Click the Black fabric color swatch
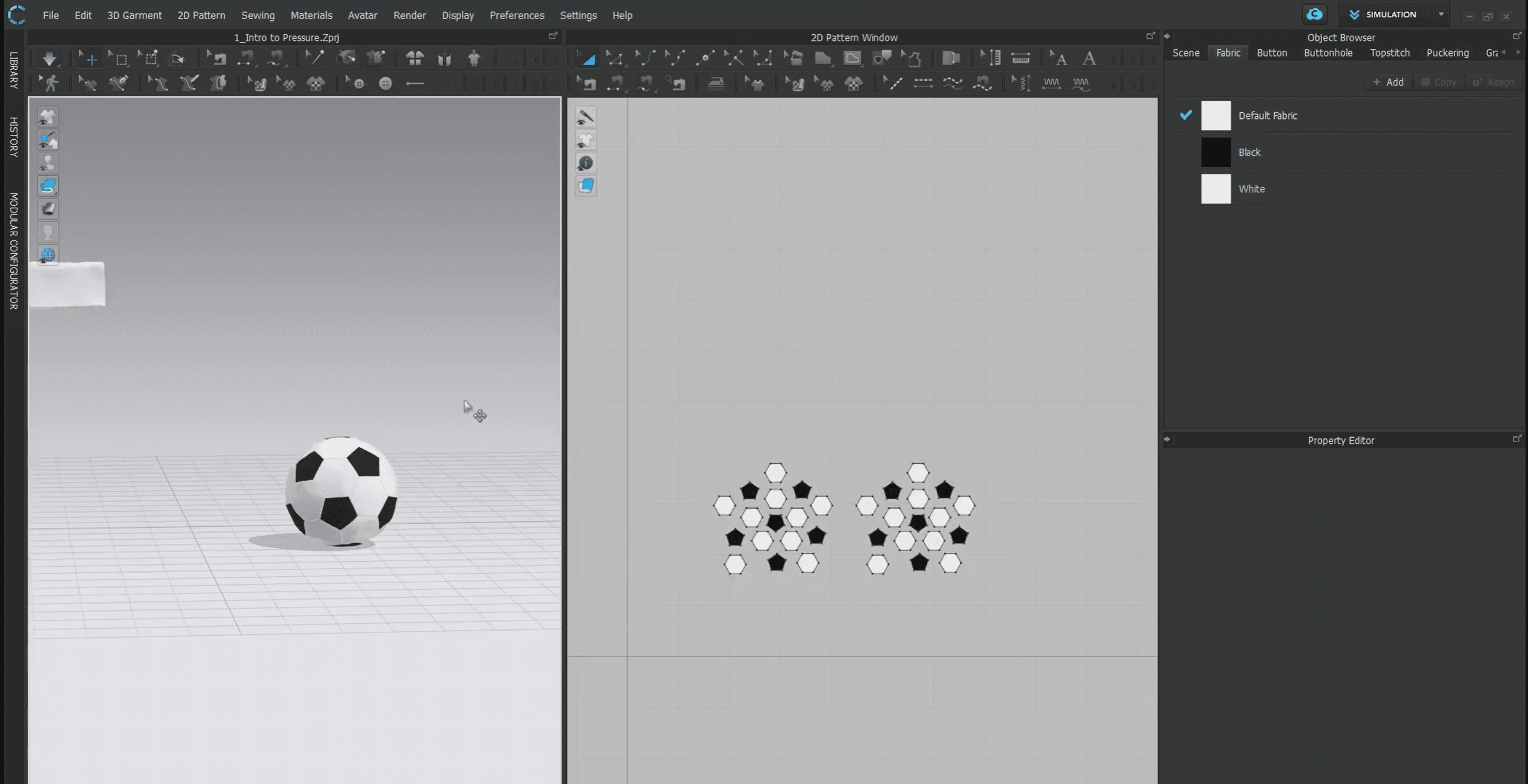Viewport: 1528px width, 784px height. point(1216,152)
